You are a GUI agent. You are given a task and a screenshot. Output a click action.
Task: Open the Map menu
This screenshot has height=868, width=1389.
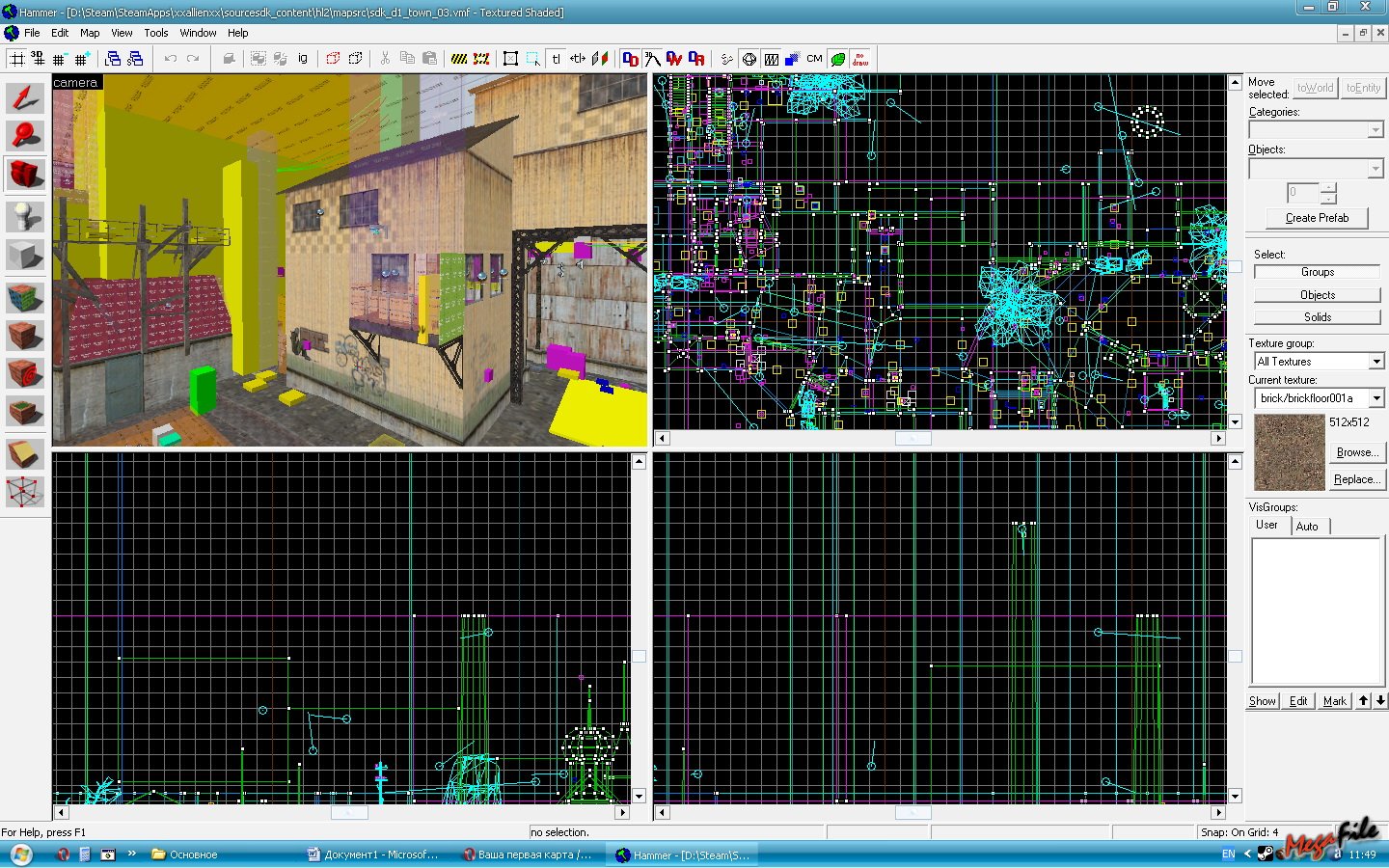point(90,33)
